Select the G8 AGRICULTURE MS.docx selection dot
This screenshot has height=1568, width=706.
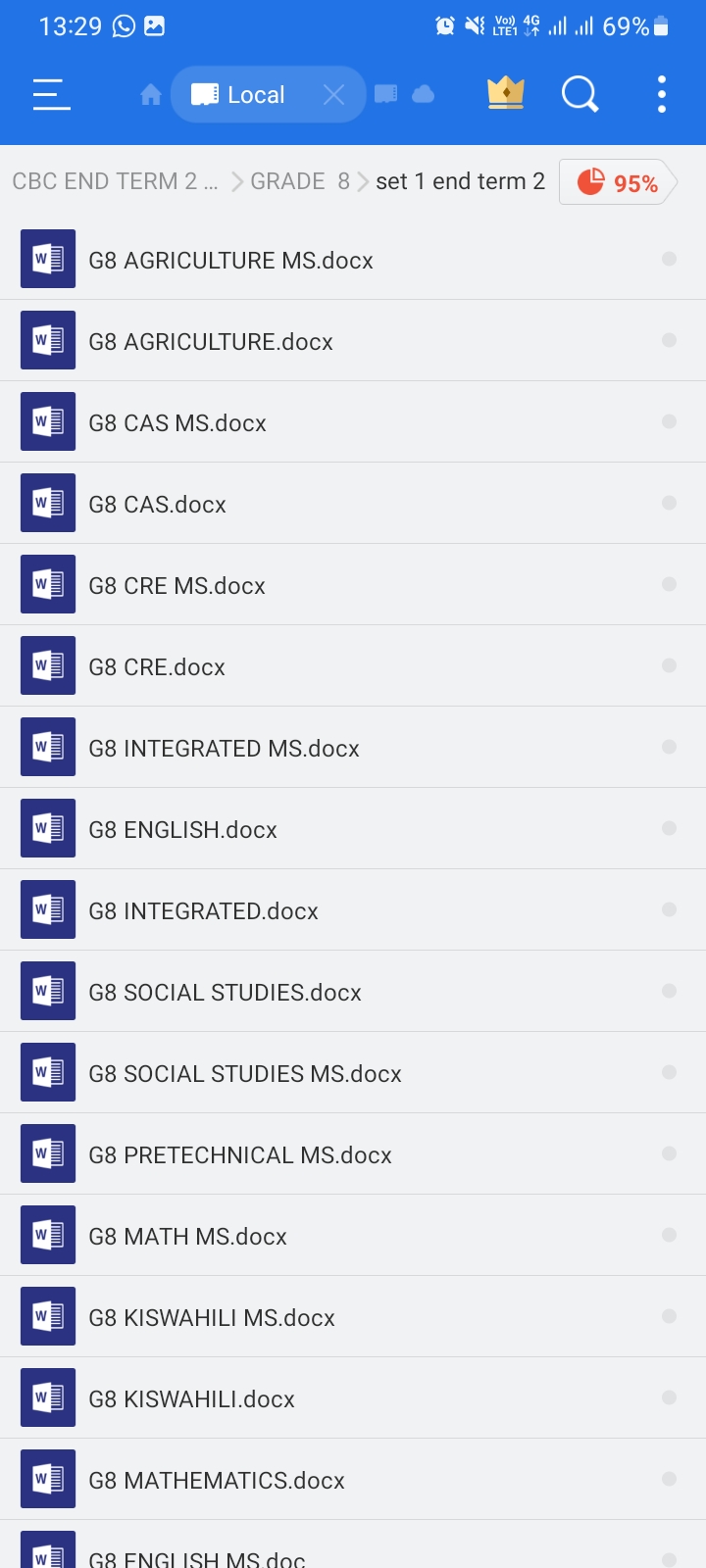669,260
